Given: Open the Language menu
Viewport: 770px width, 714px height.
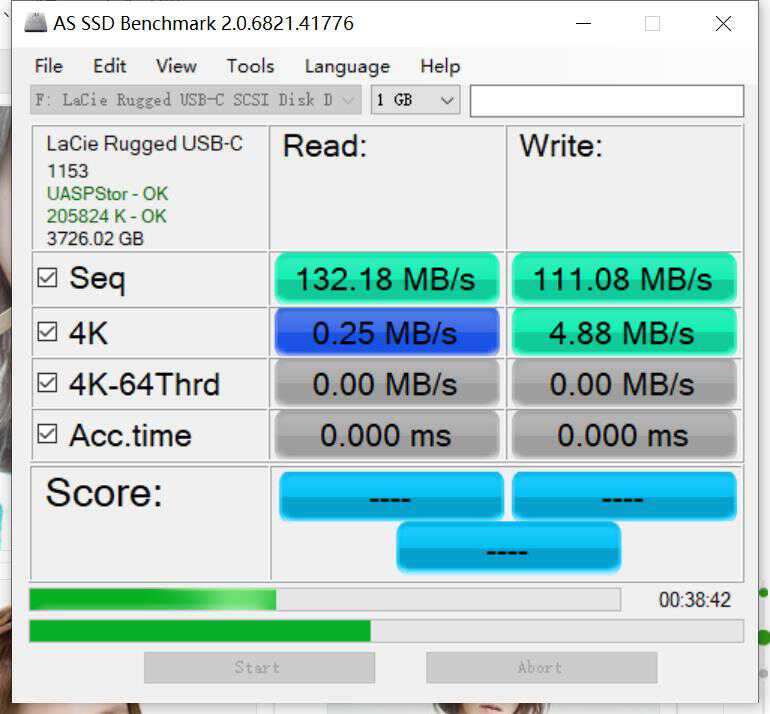Looking at the screenshot, I should (x=347, y=66).
